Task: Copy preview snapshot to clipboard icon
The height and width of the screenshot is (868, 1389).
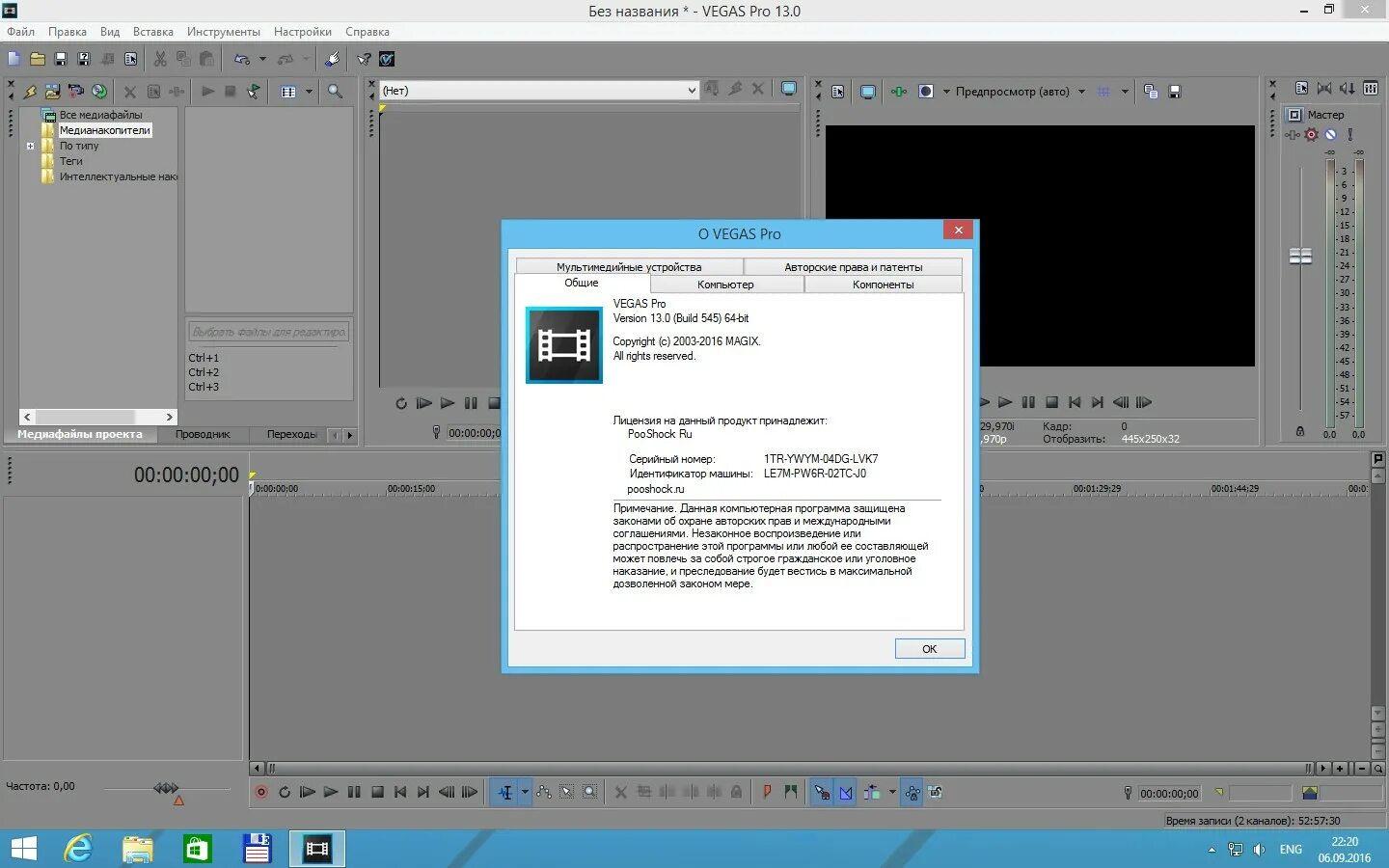Action: pos(1151,92)
